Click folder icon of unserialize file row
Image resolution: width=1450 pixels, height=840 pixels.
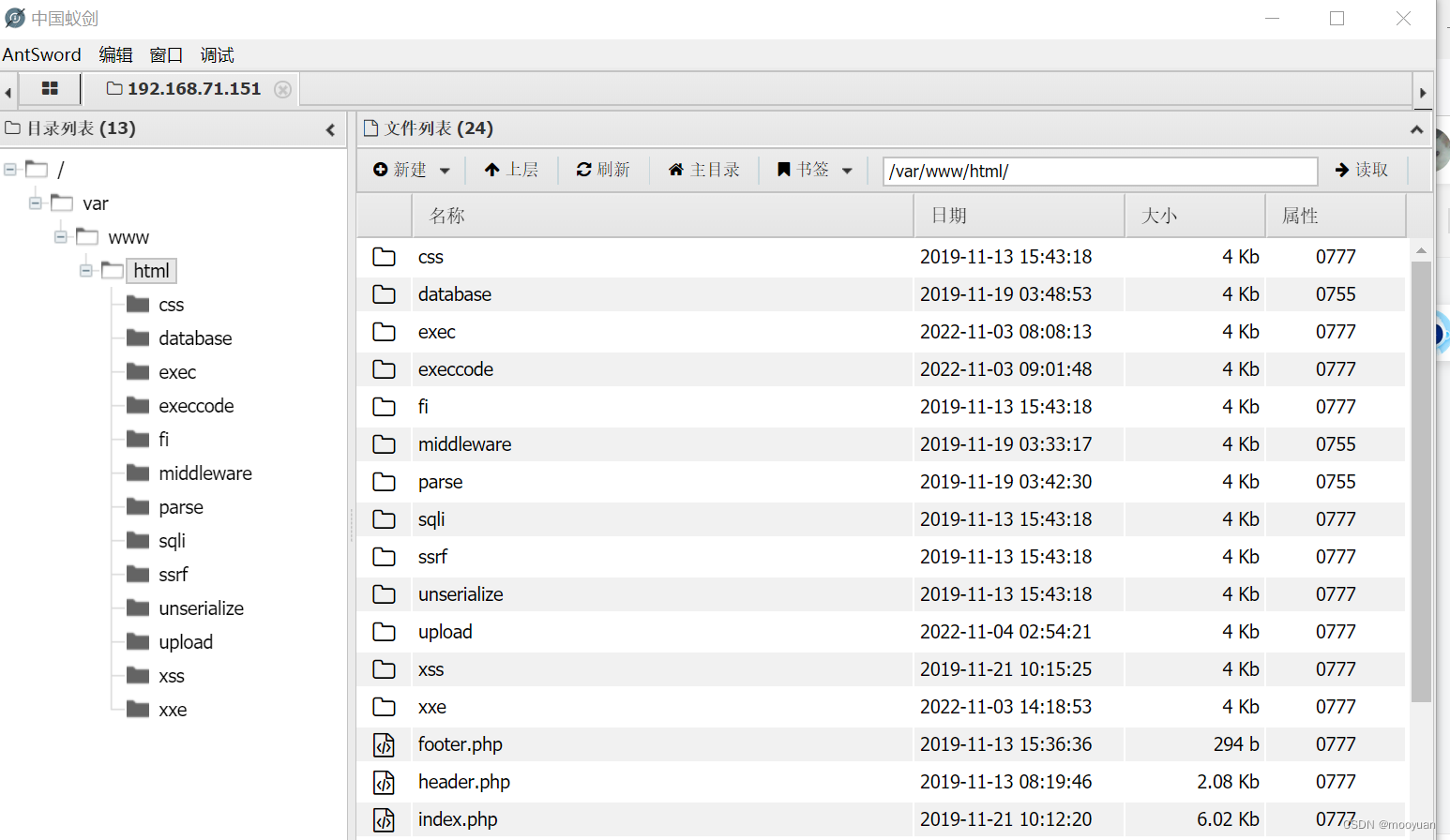pyautogui.click(x=384, y=594)
